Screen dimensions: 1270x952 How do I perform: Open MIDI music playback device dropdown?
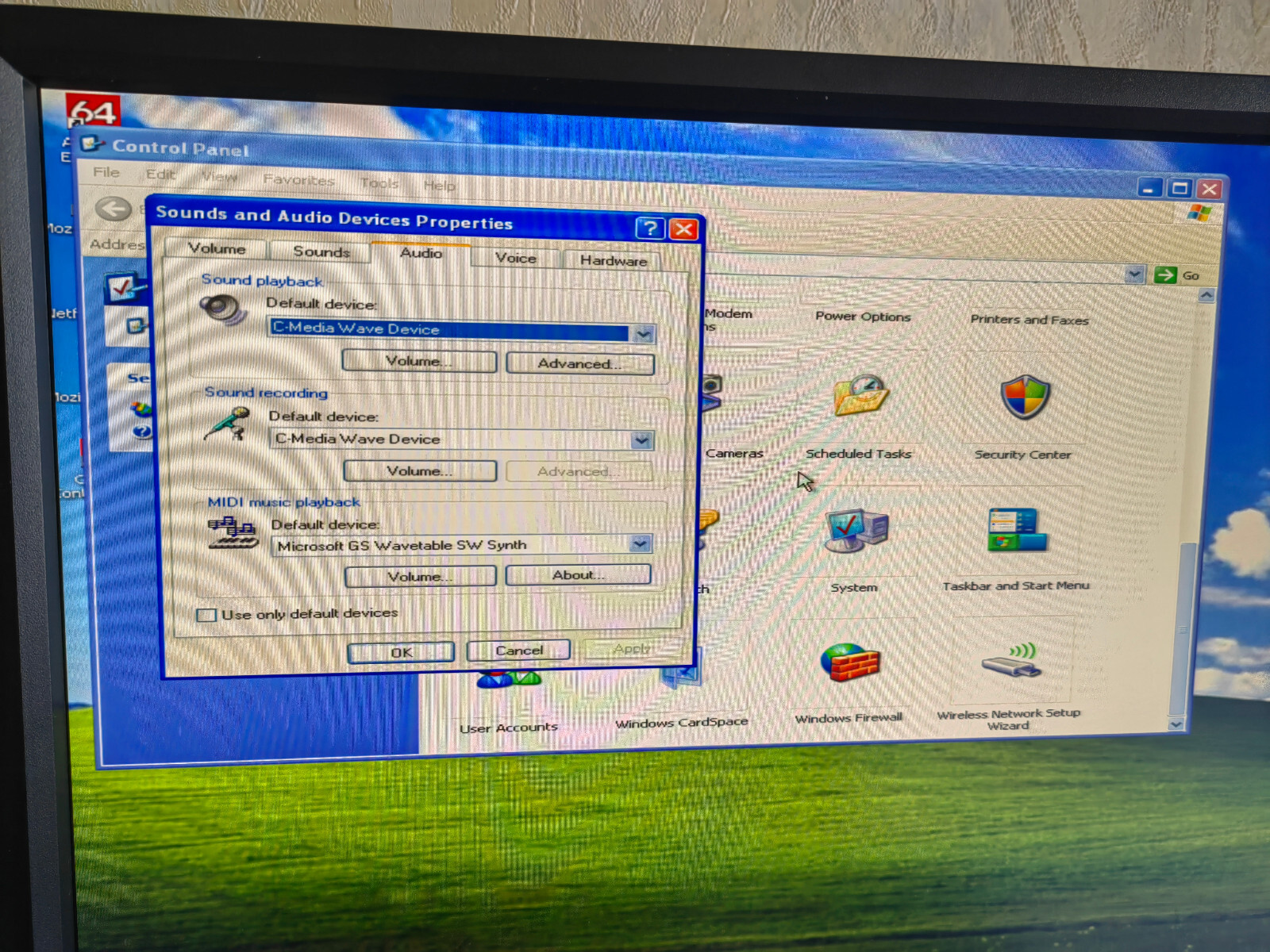tap(641, 543)
